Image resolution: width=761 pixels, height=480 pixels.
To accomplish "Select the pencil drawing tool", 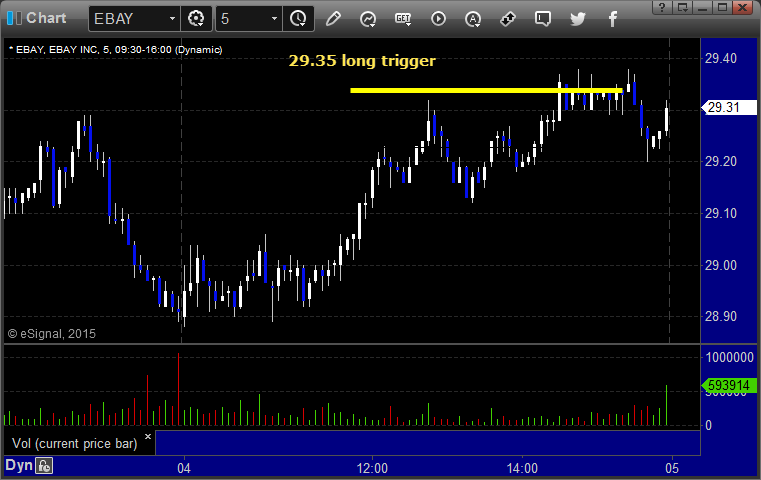I will point(333,18).
